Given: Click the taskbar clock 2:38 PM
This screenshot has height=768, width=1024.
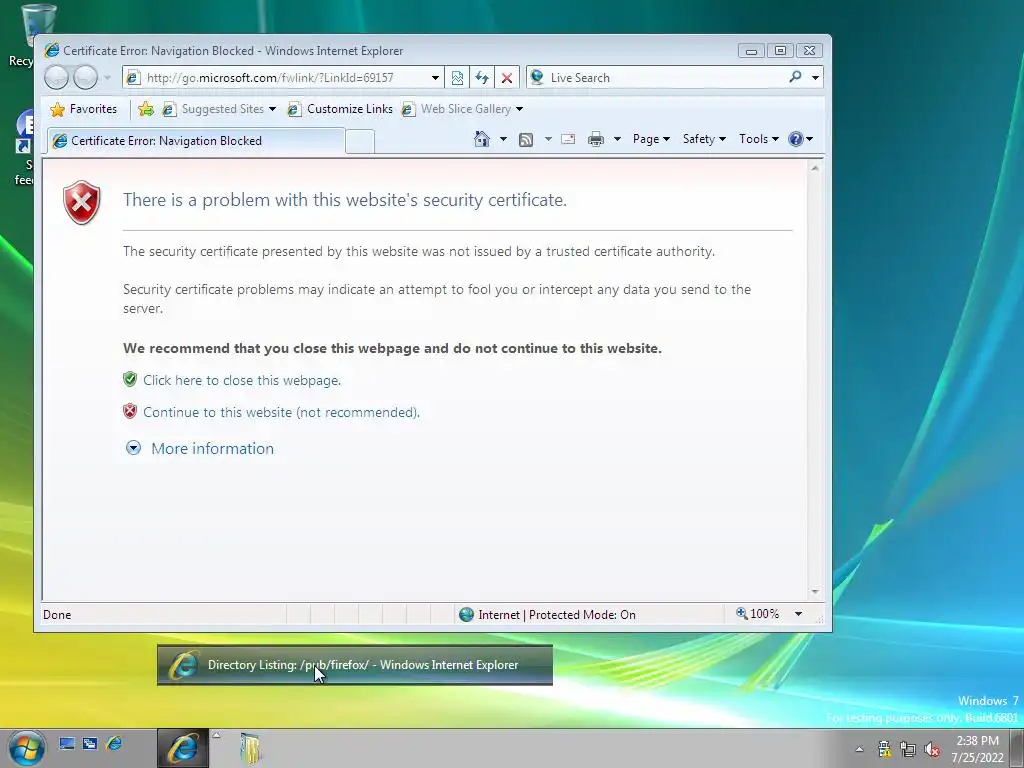Looking at the screenshot, I should [x=978, y=741].
